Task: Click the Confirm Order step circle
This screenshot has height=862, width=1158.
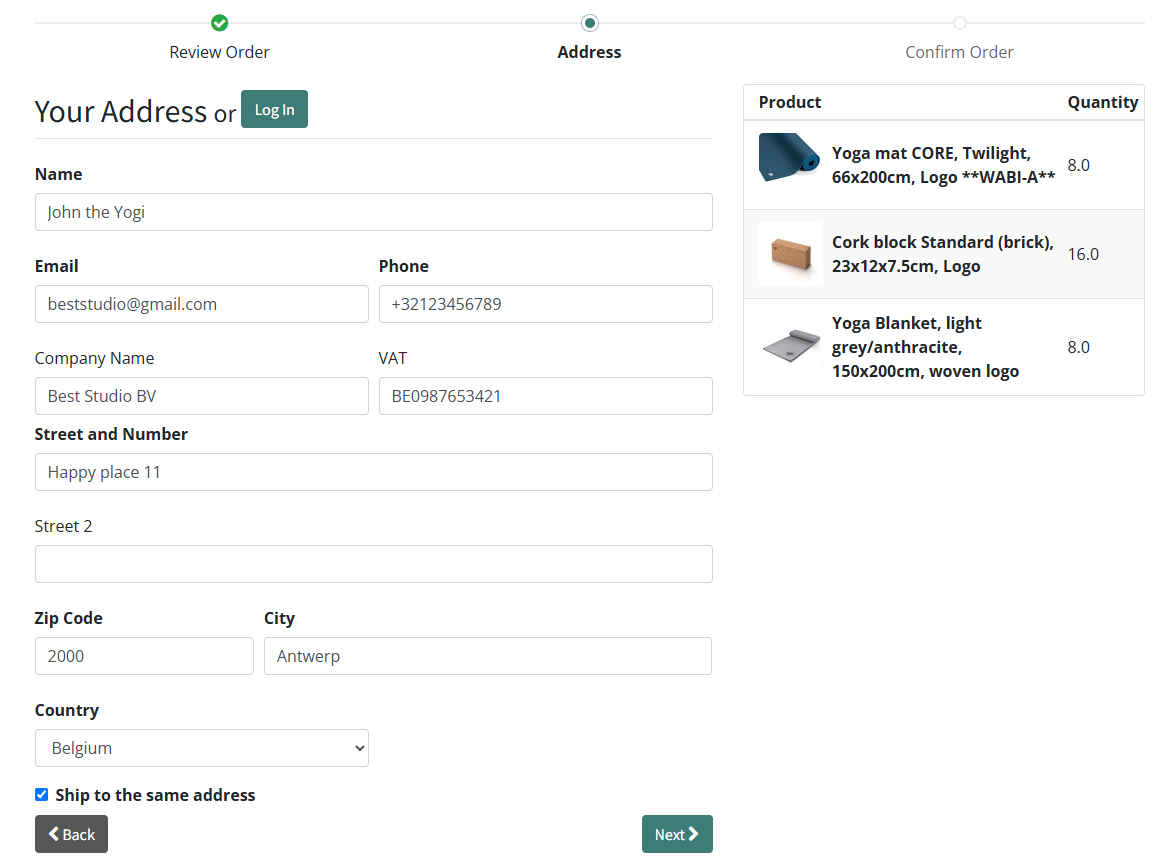Action: pos(959,23)
